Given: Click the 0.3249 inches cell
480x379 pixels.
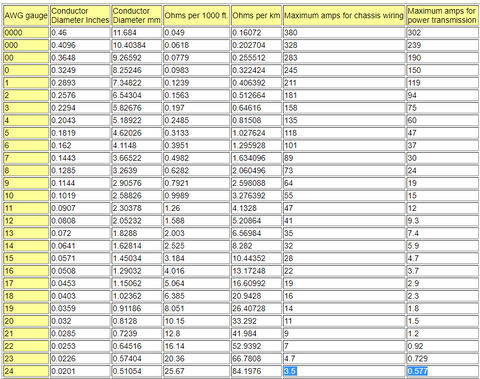Looking at the screenshot, I should click(x=80, y=70).
